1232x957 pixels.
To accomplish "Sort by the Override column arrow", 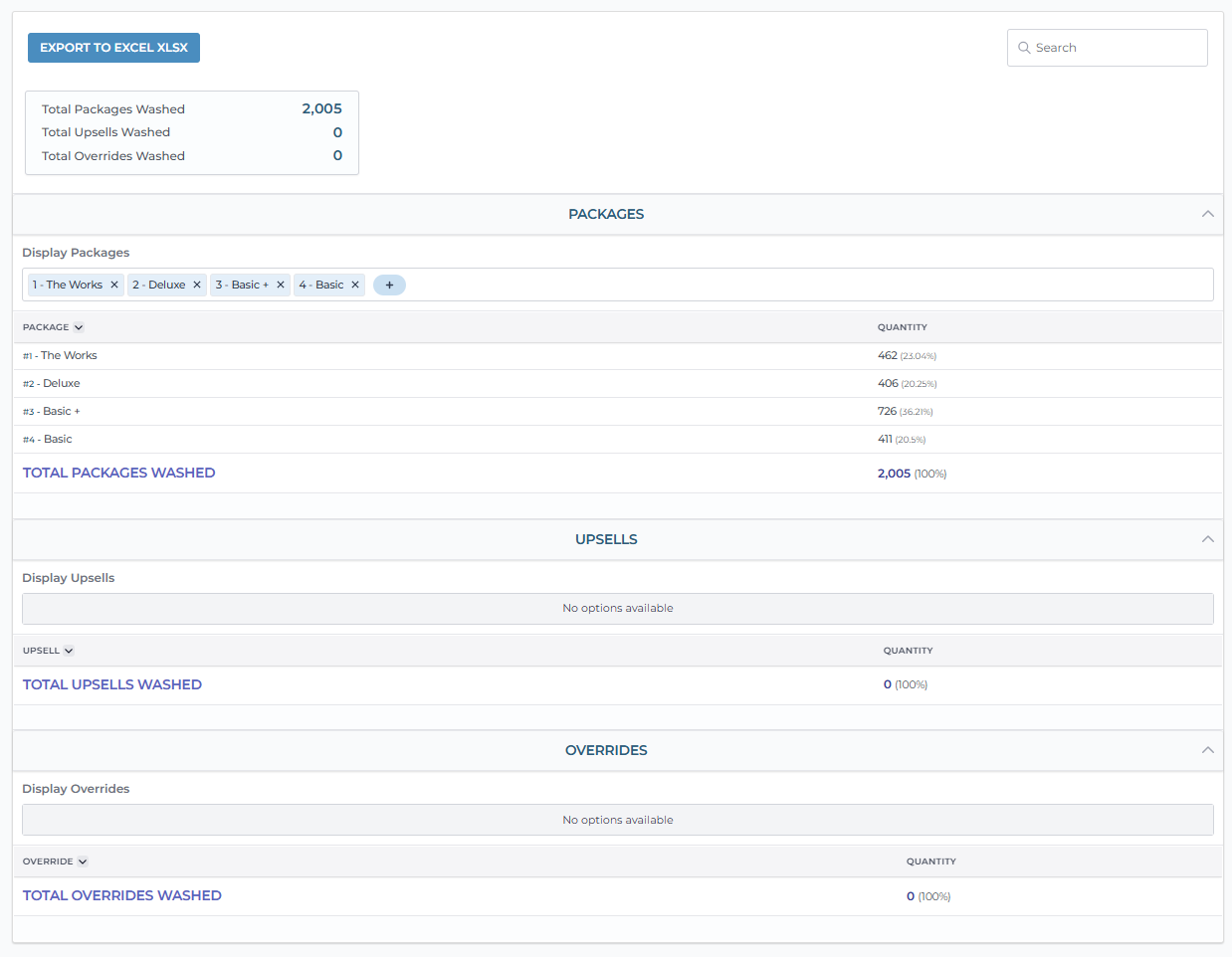I will pos(83,861).
